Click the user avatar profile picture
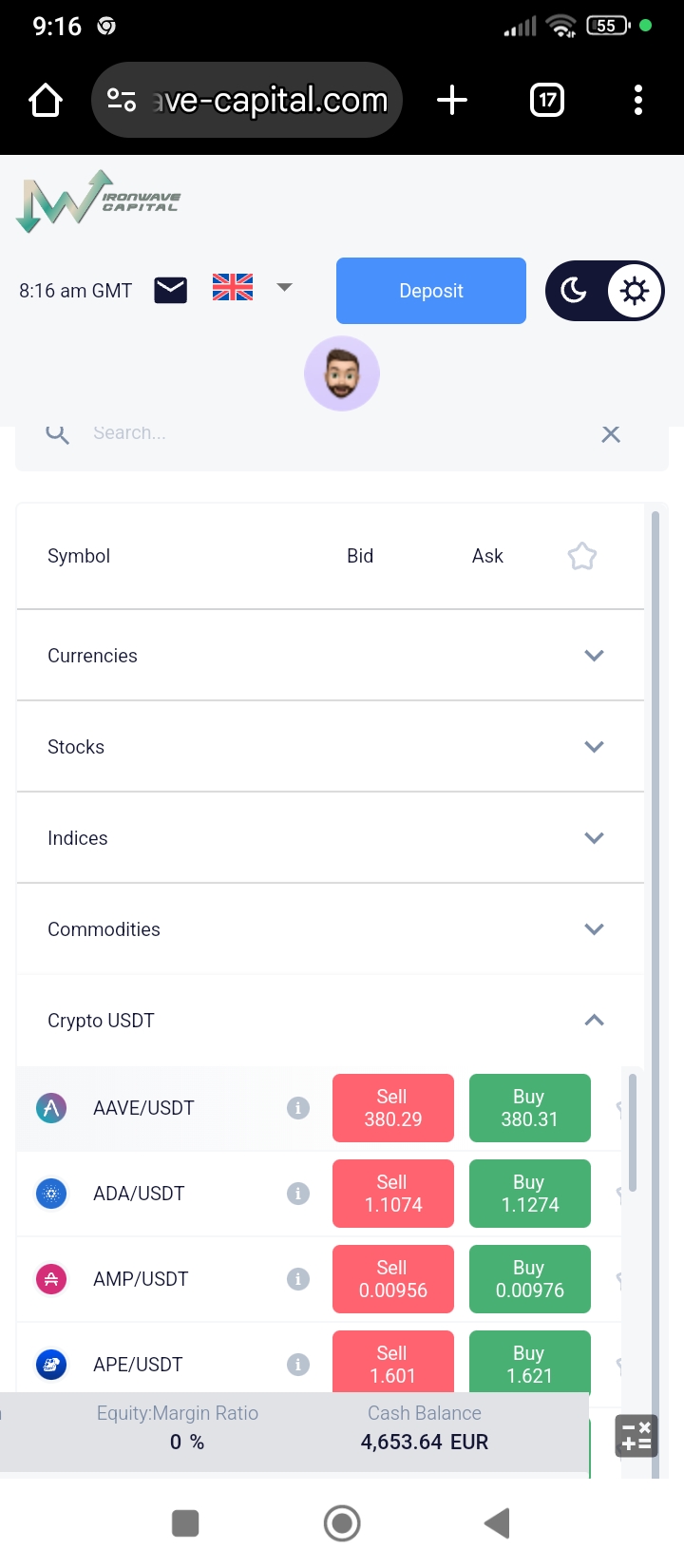 [x=342, y=373]
